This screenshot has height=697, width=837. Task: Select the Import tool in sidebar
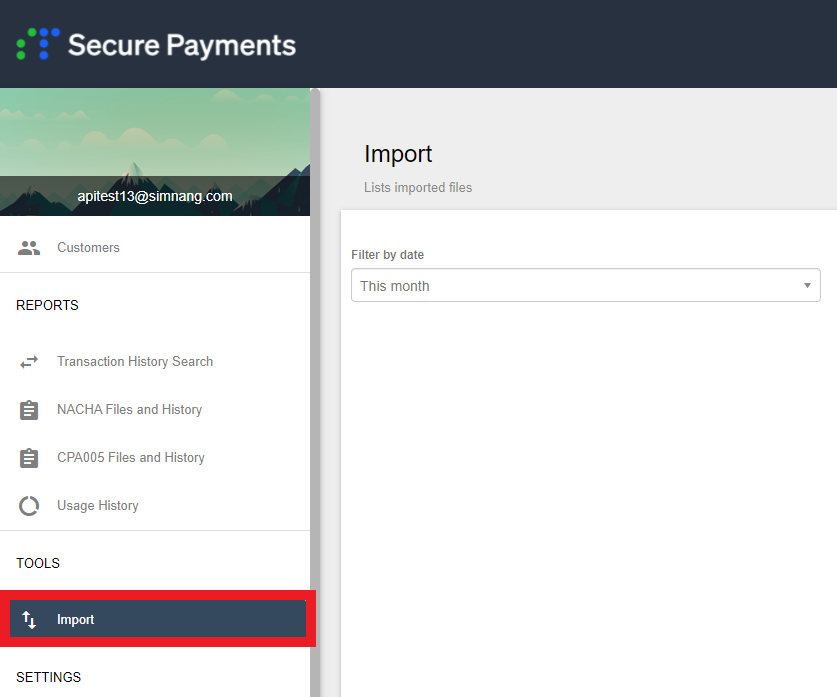click(x=158, y=619)
